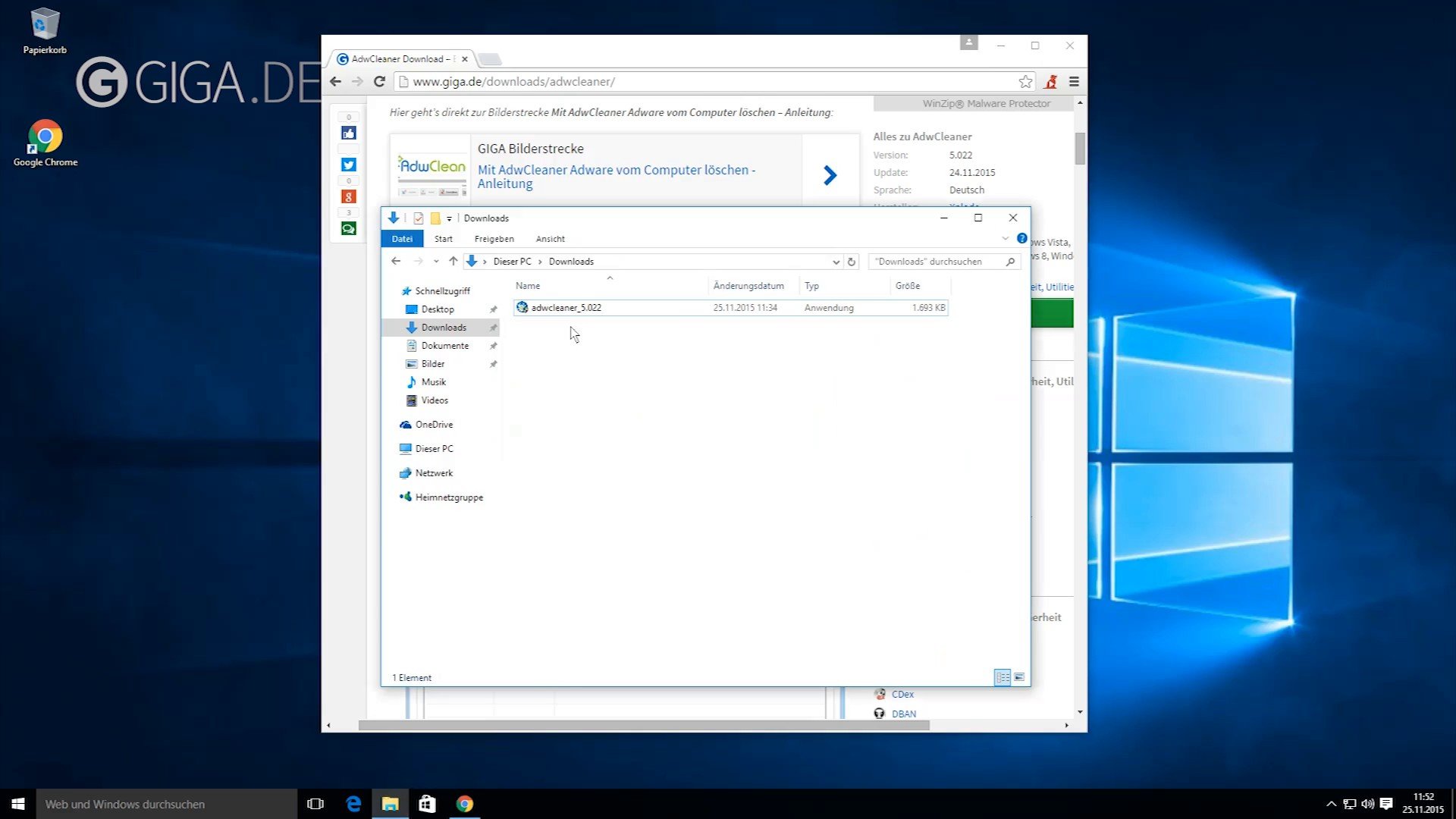The image size is (1456, 819).
Task: Select Musik in the navigation pane
Action: click(433, 382)
